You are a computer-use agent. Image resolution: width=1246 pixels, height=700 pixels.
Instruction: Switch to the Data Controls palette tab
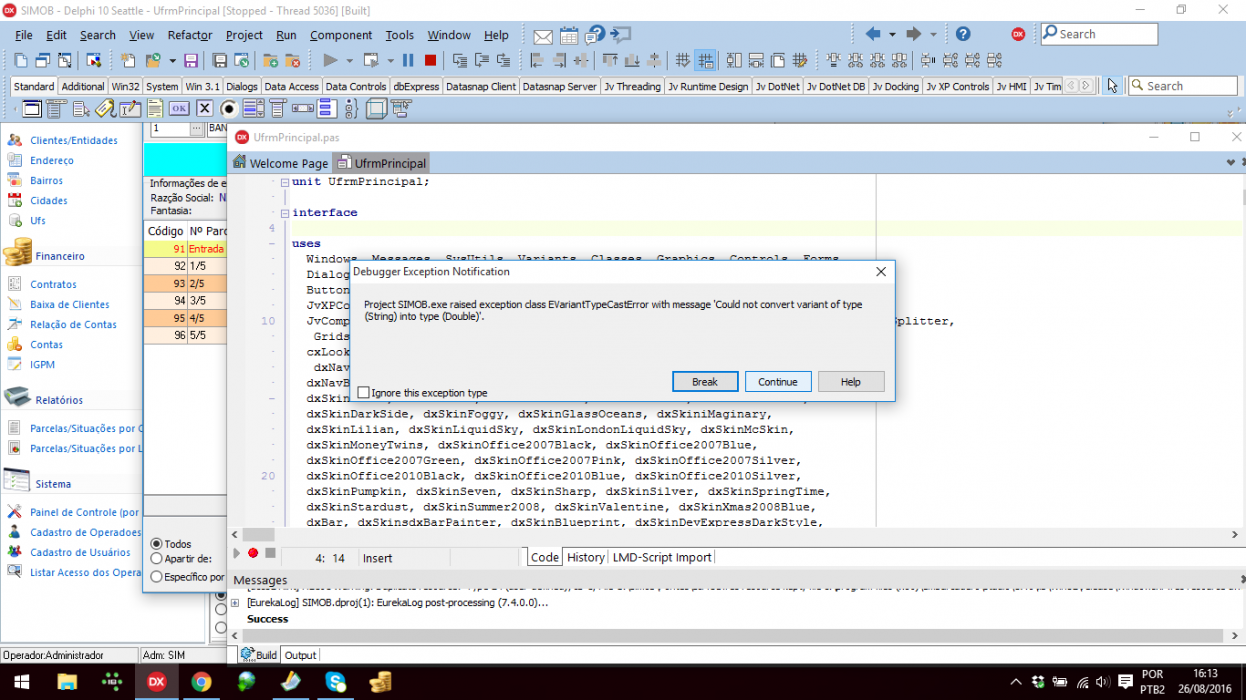(x=355, y=87)
